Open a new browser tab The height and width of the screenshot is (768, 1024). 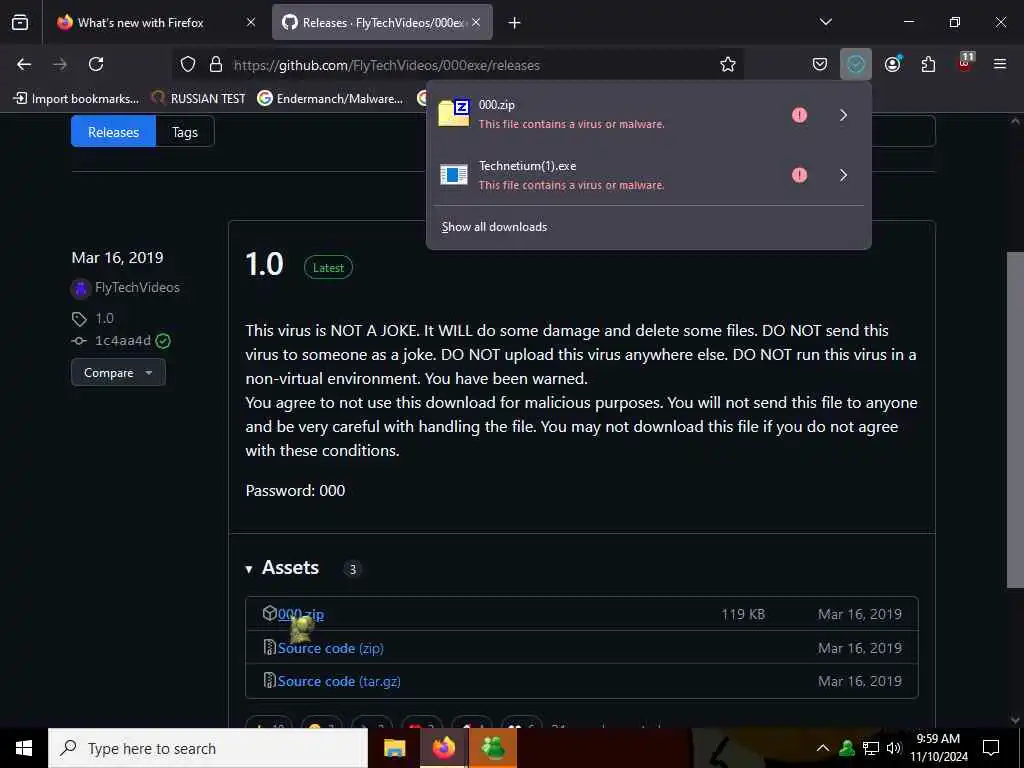(515, 23)
